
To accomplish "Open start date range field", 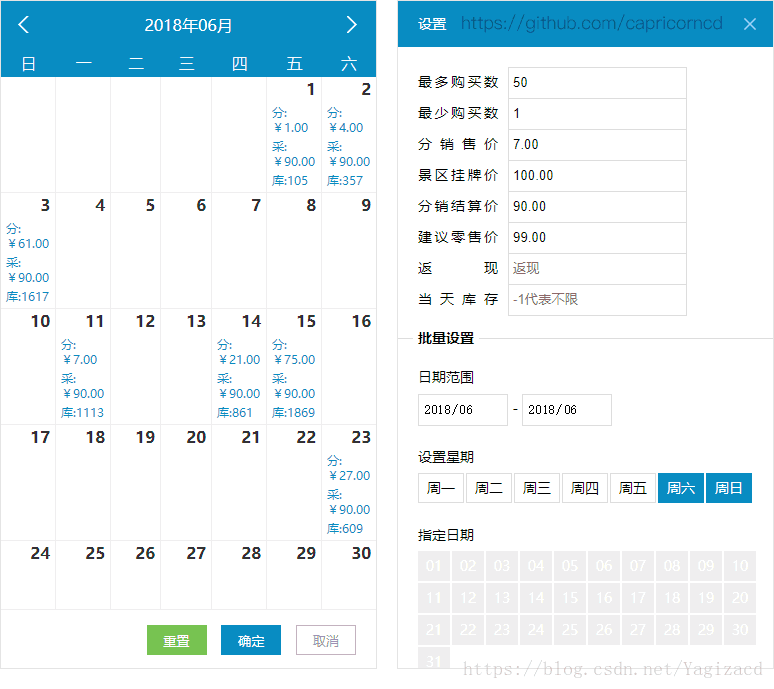I will pos(463,410).
